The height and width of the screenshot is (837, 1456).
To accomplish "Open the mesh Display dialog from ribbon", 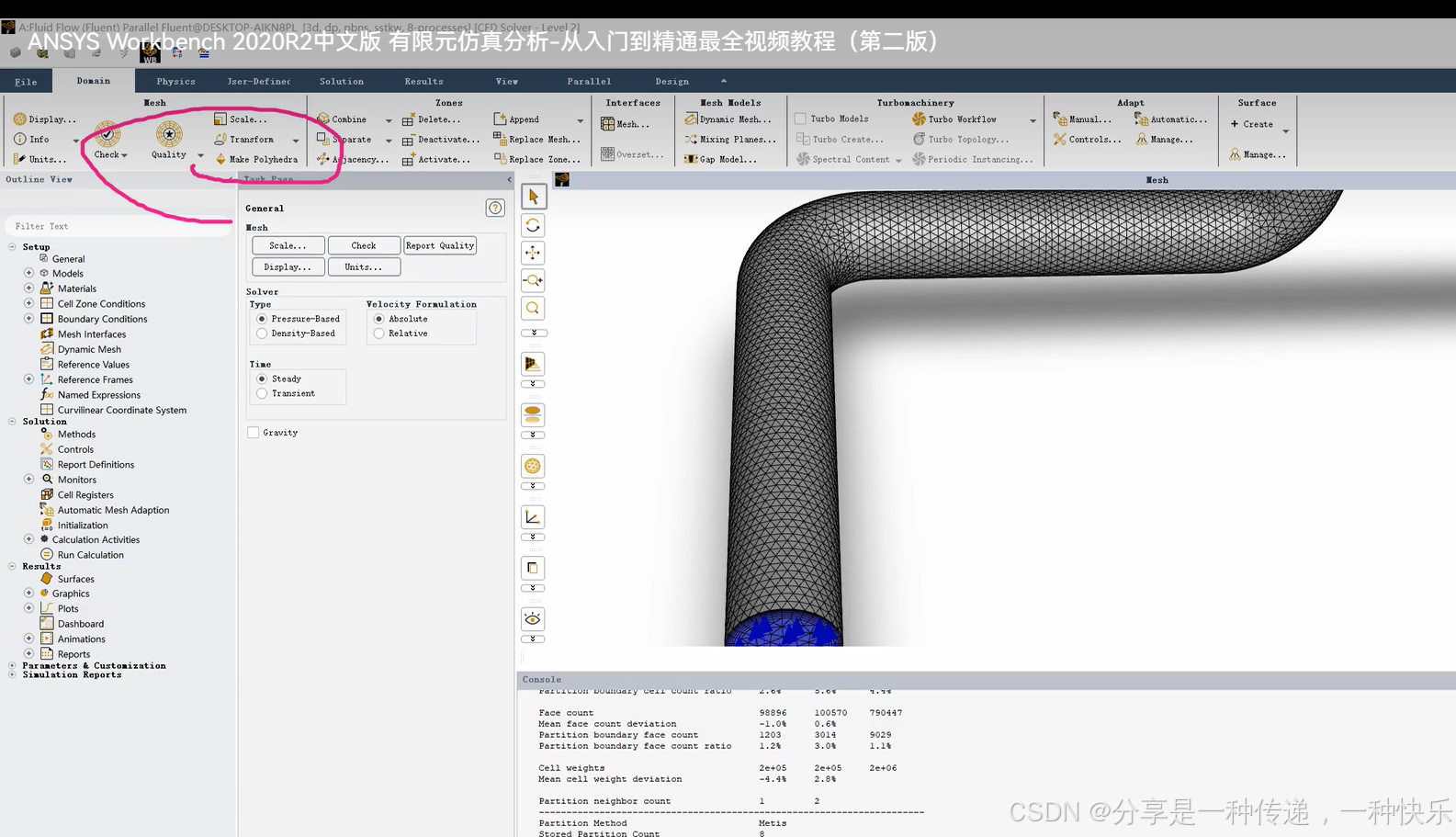I will [x=44, y=119].
